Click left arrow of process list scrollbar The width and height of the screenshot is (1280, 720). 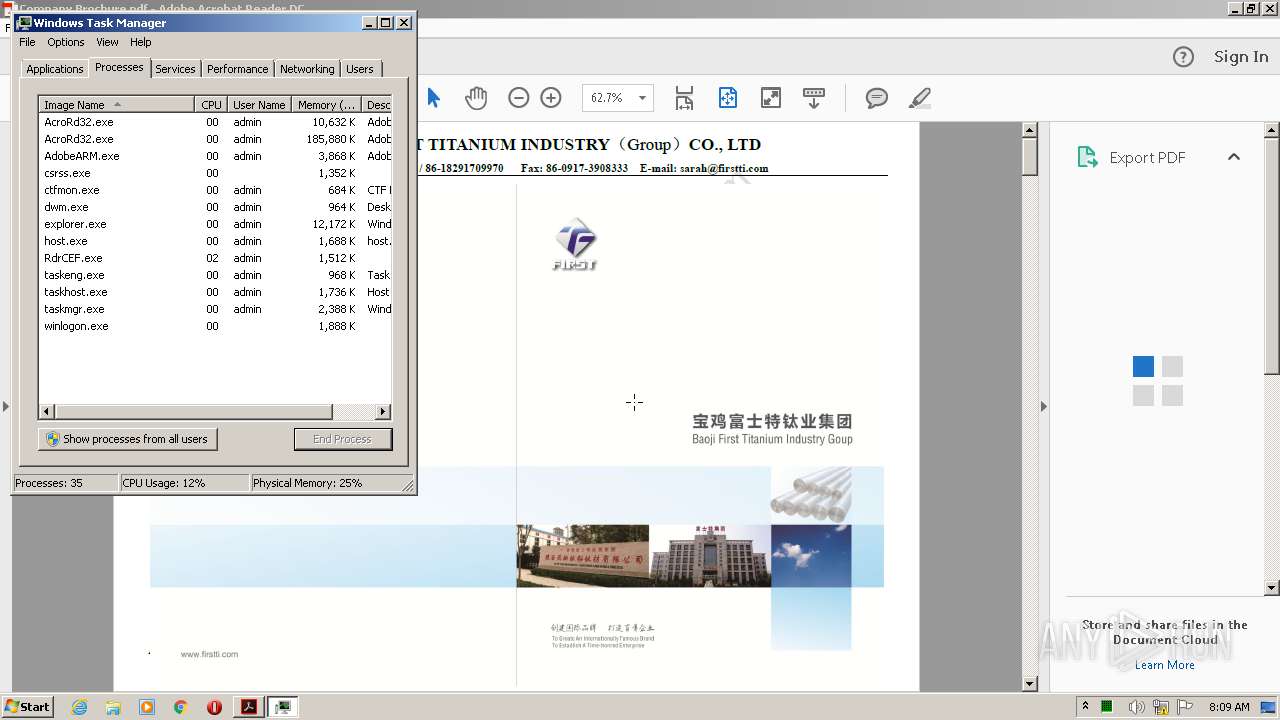coord(47,412)
